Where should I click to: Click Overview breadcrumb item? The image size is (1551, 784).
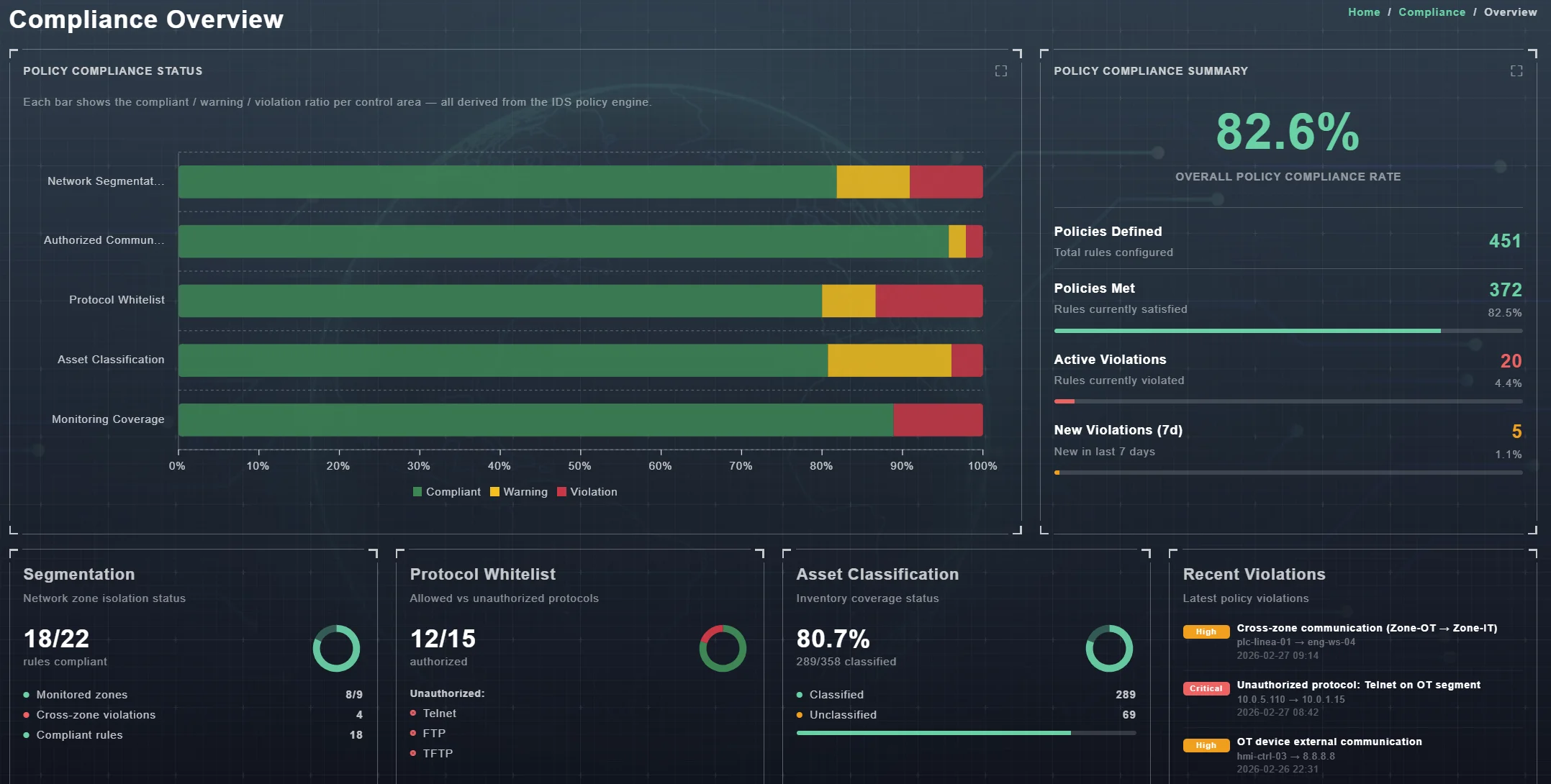point(1510,12)
